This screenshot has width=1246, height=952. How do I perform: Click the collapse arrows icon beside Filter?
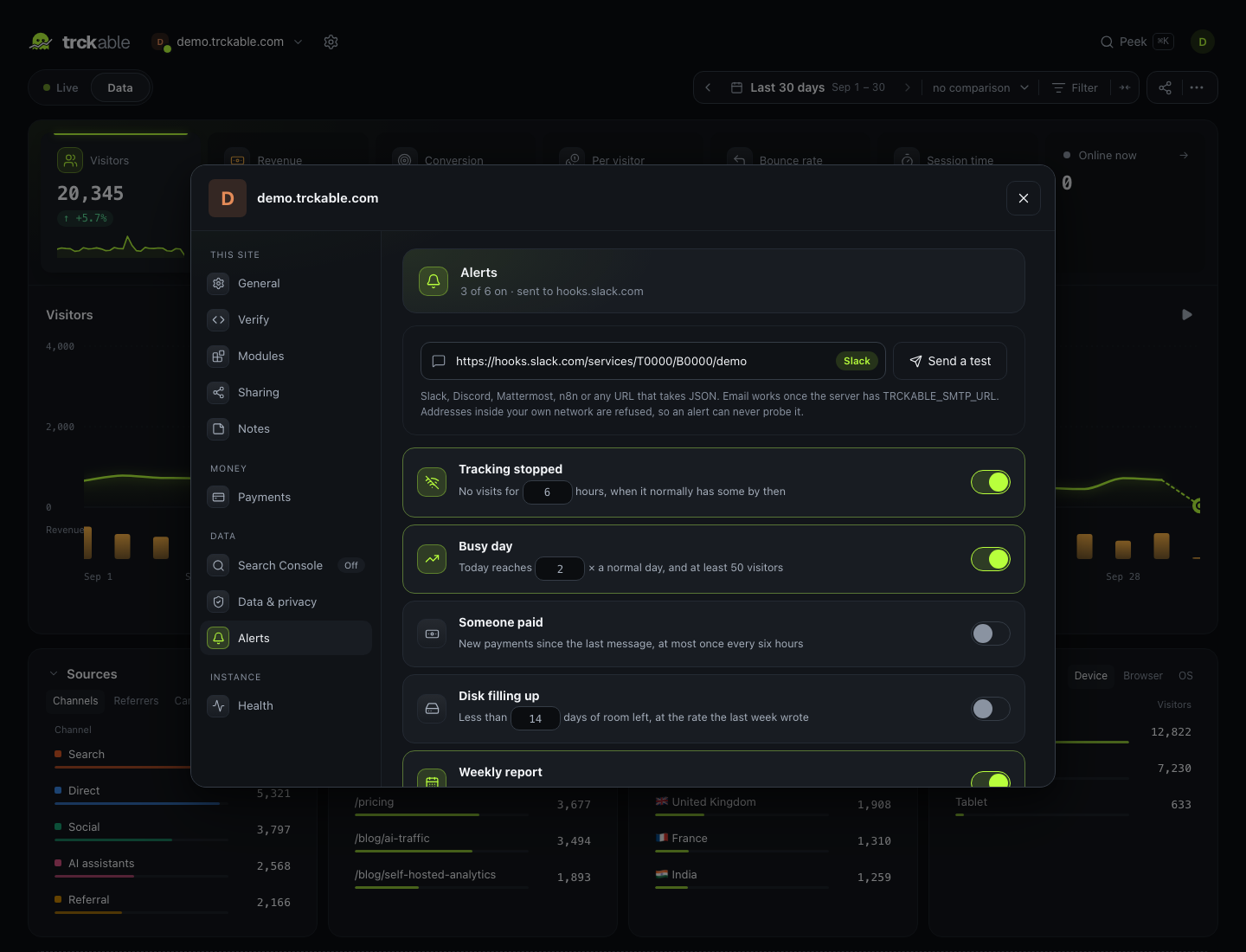(1125, 87)
